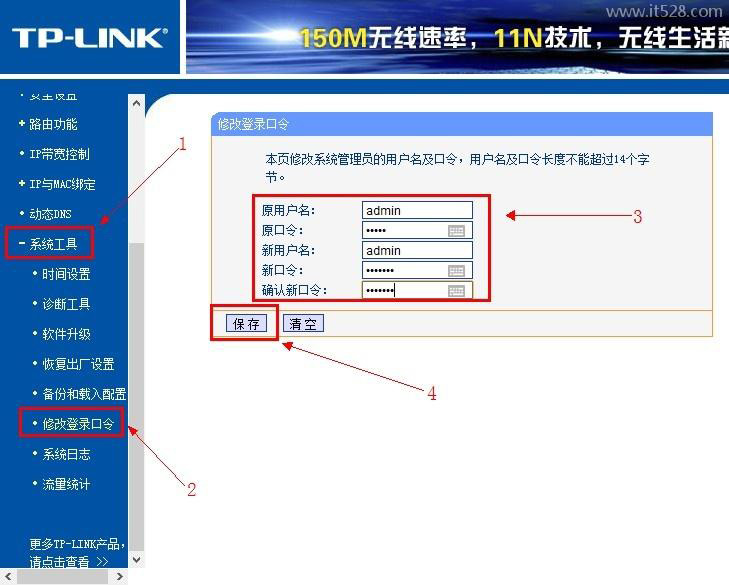
Task: Focus the 原口令 password field
Action: (417, 230)
